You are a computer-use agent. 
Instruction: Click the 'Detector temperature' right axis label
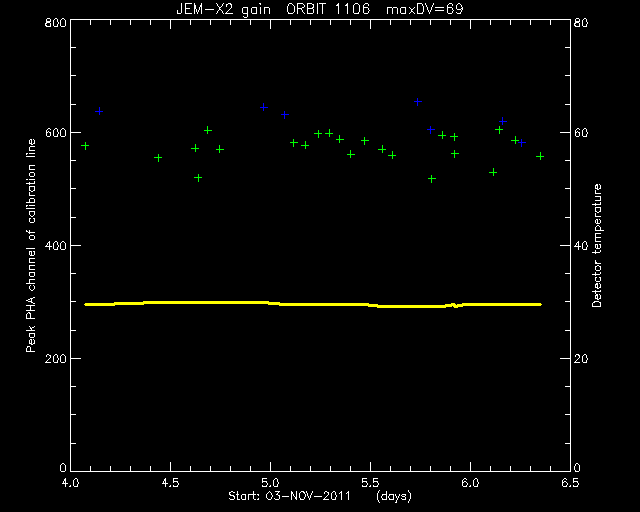(x=596, y=245)
